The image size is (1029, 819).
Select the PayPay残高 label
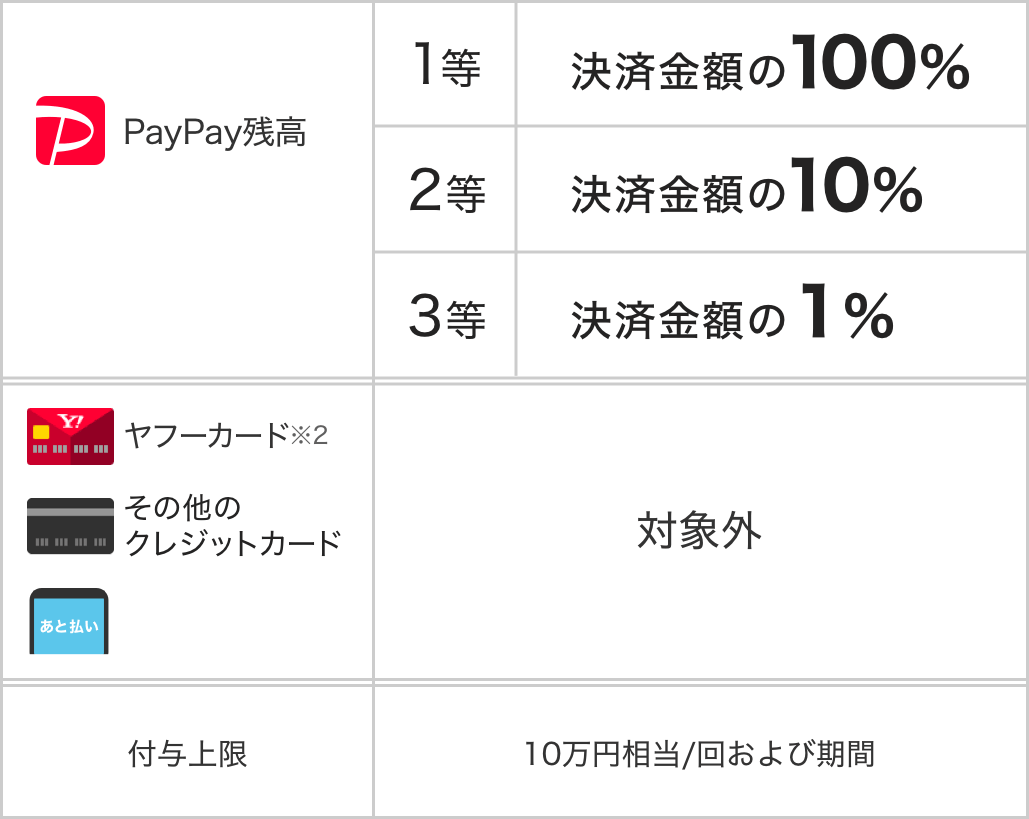[214, 132]
